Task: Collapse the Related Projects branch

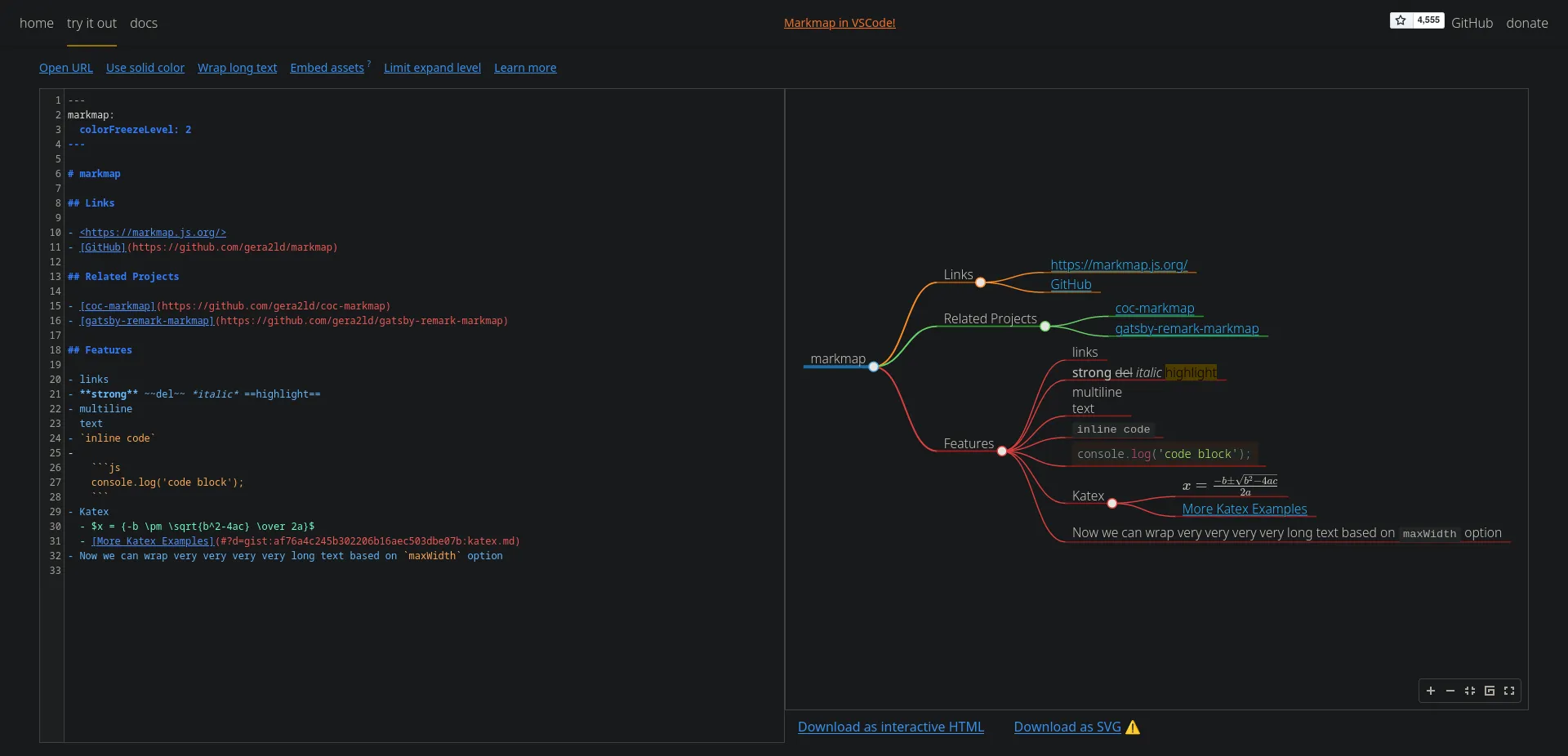Action: (1045, 327)
